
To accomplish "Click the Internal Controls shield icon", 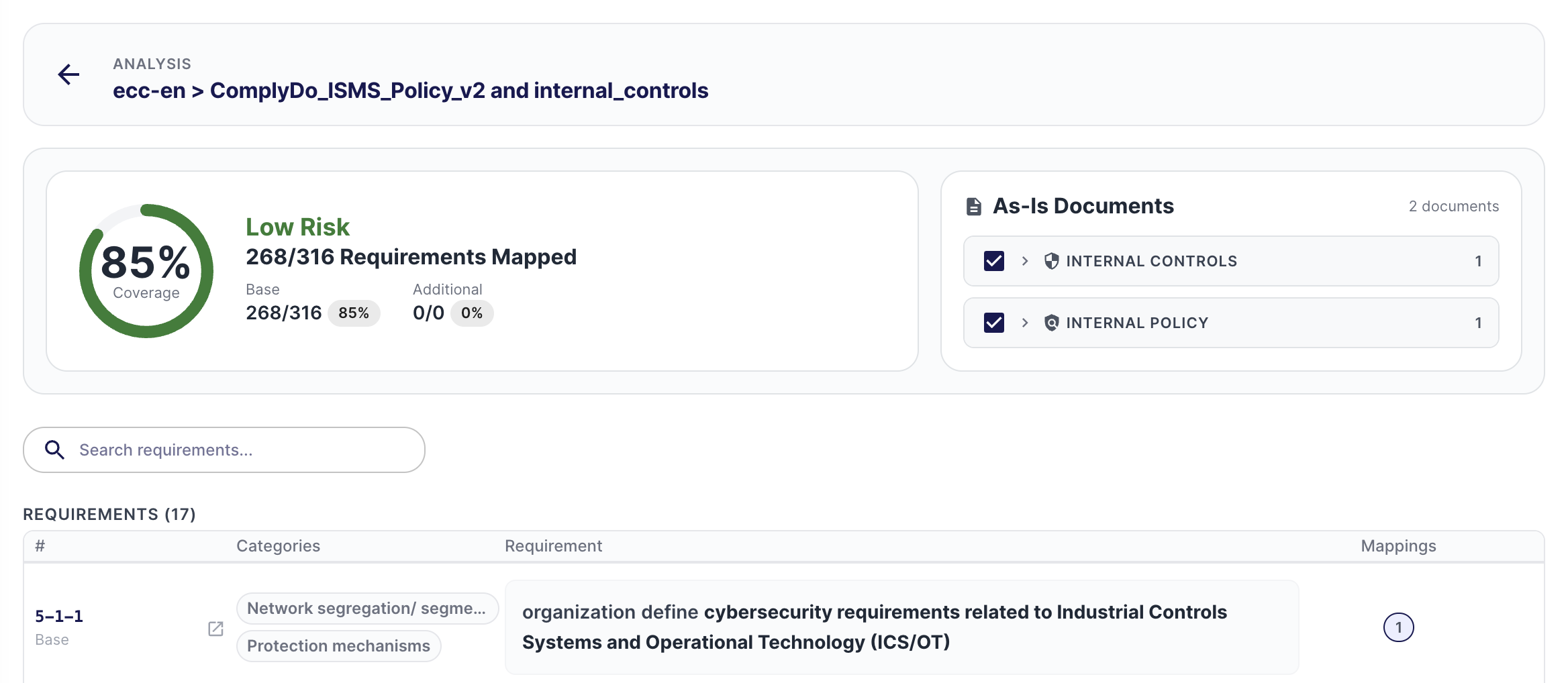I will tap(1051, 261).
